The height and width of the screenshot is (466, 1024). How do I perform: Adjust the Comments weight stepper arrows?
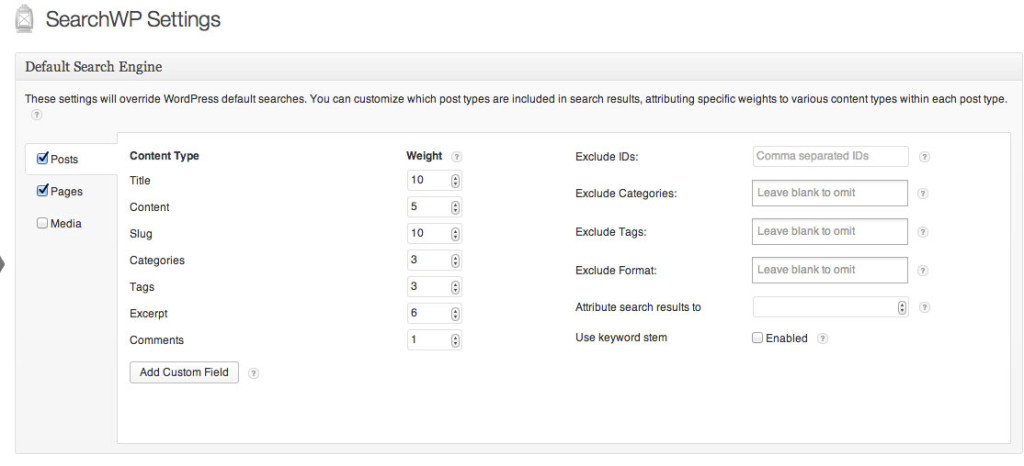pyautogui.click(x=455, y=340)
